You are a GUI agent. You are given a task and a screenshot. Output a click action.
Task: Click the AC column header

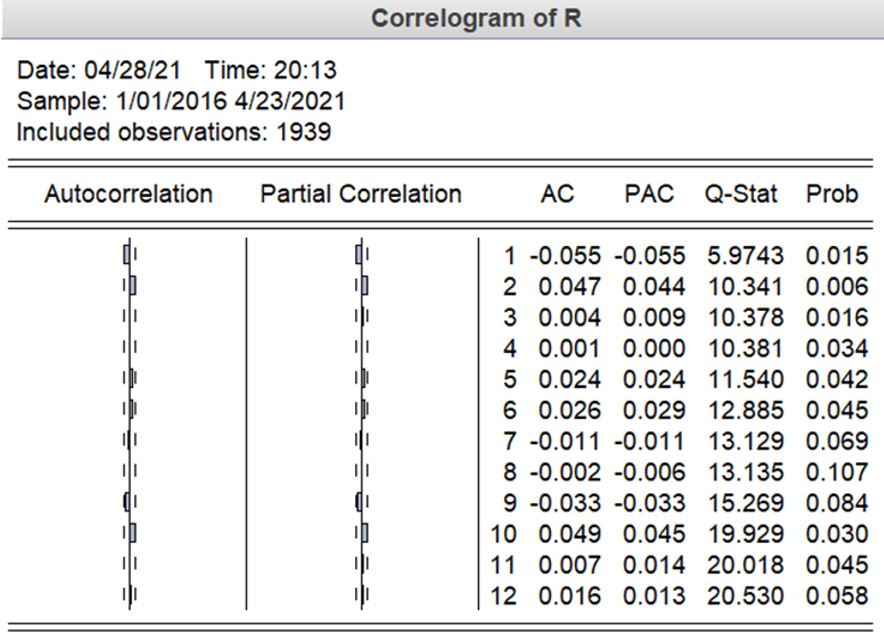coord(557,194)
